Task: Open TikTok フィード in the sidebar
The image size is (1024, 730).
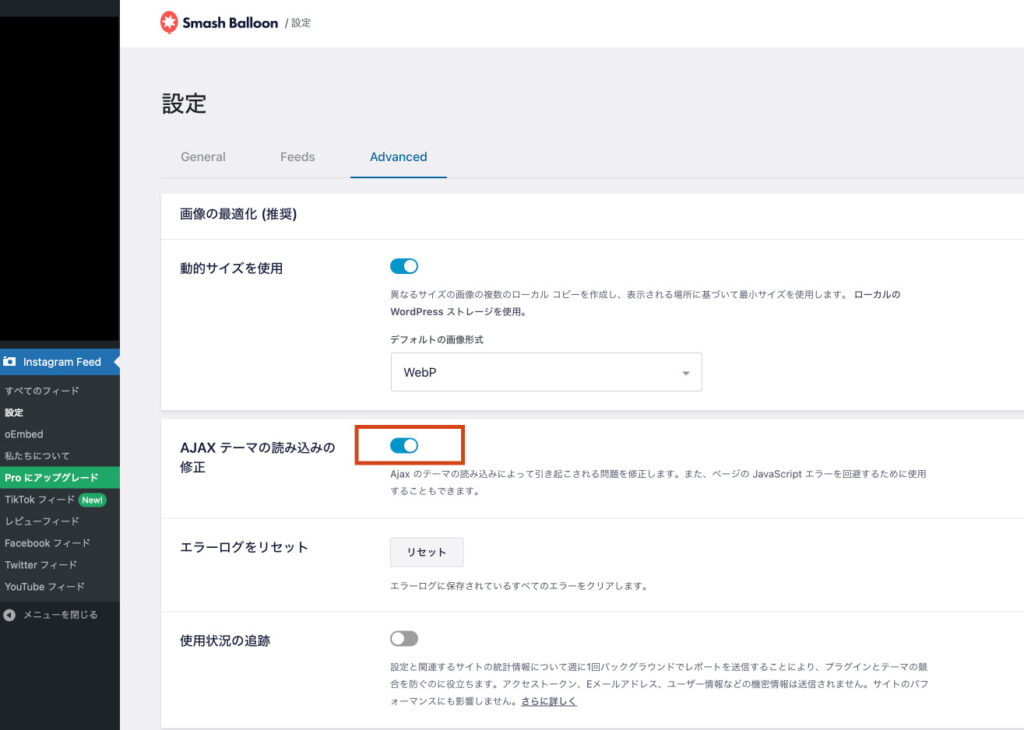Action: (40, 500)
